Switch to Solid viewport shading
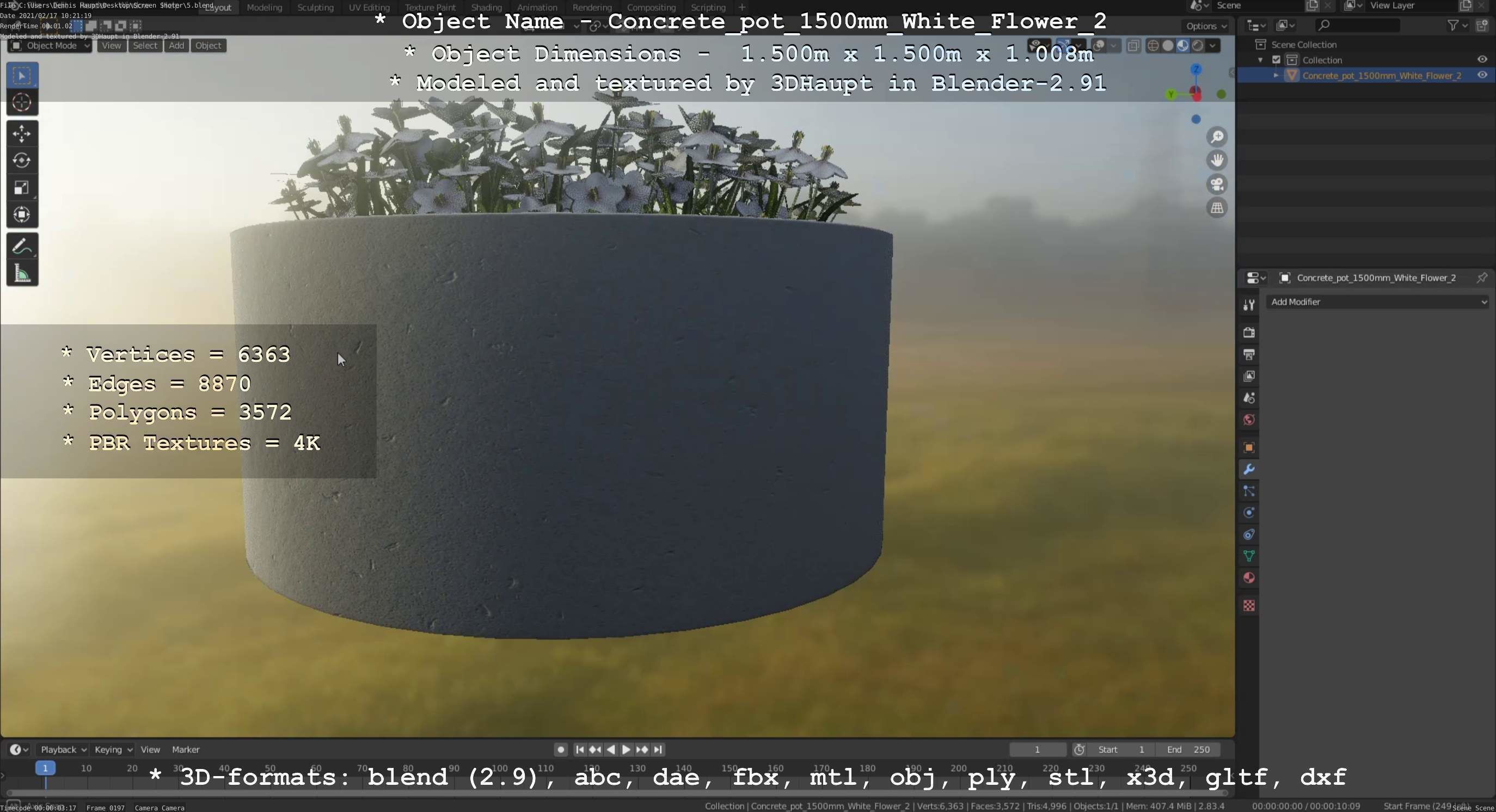This screenshot has height=812, width=1496. coord(1168,46)
